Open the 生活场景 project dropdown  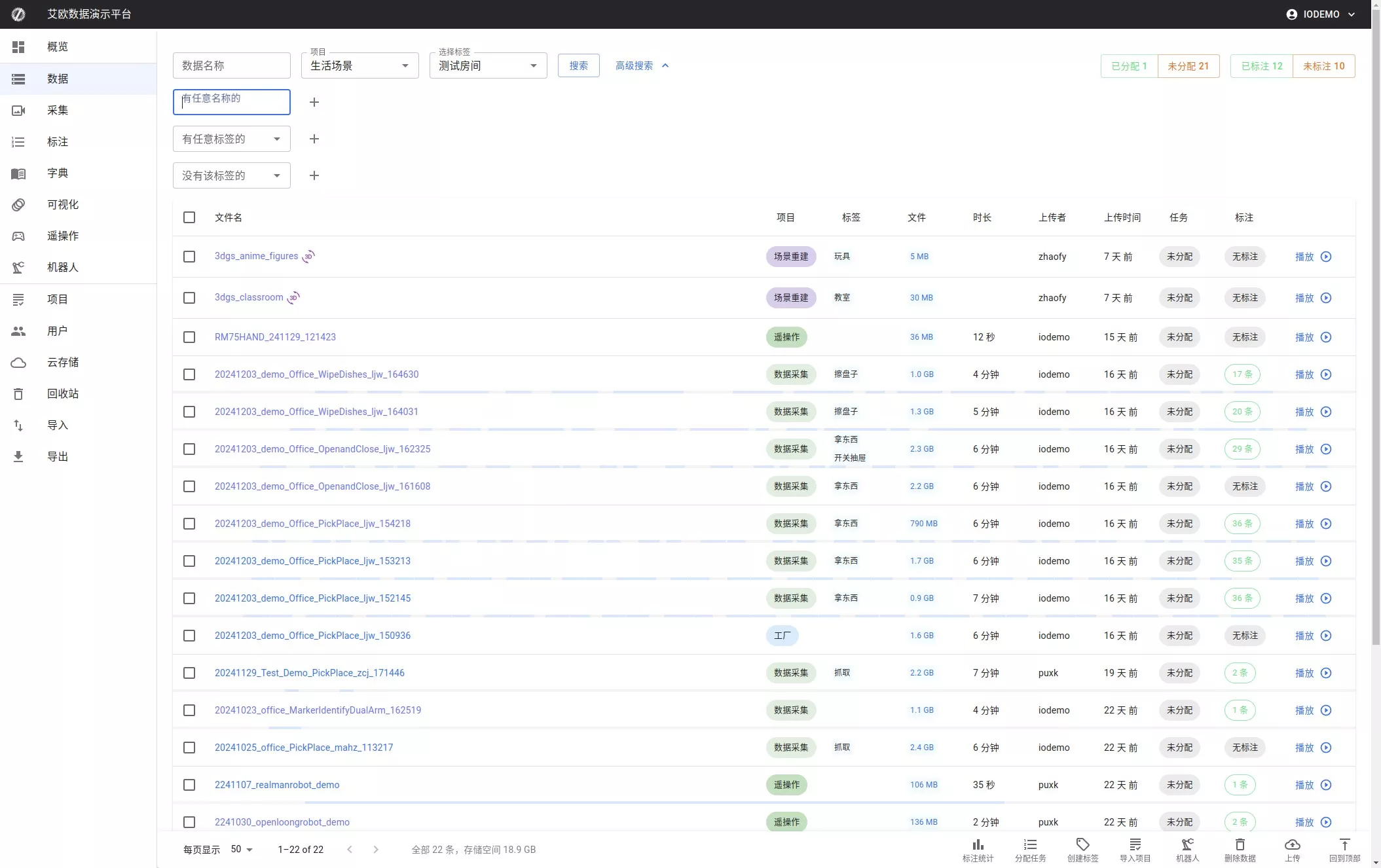[359, 65]
